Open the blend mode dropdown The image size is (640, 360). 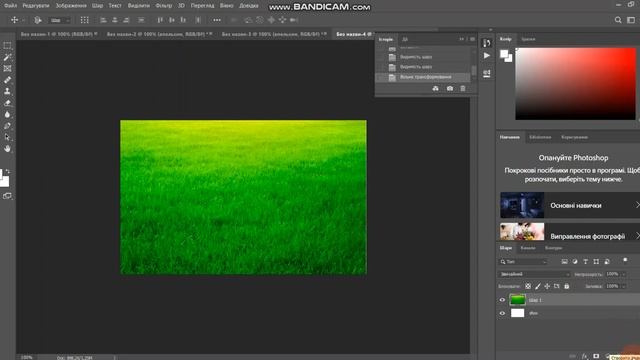534,274
